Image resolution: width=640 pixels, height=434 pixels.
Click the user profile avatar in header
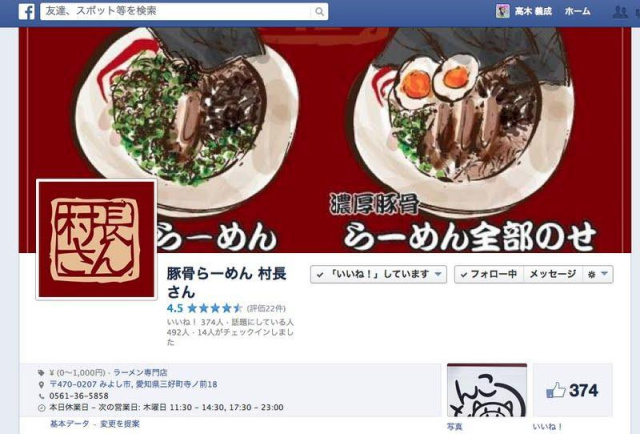502,11
